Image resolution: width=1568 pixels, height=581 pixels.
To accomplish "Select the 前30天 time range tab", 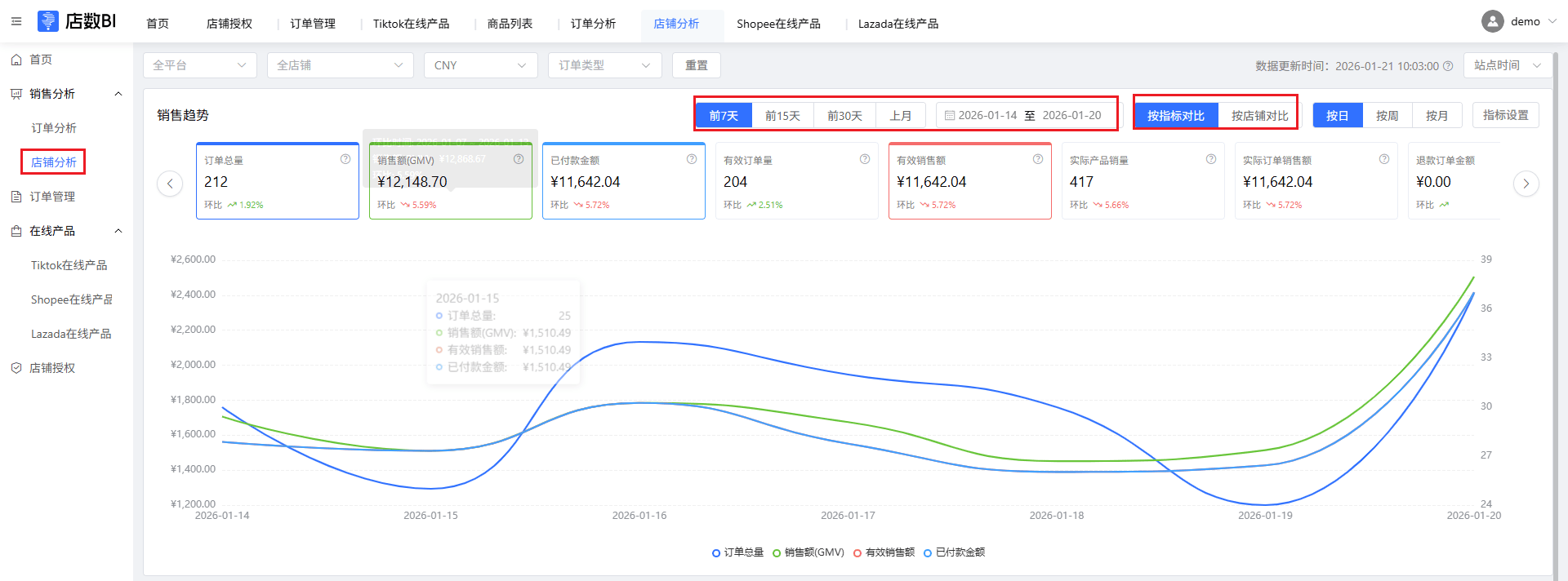I will [844, 116].
